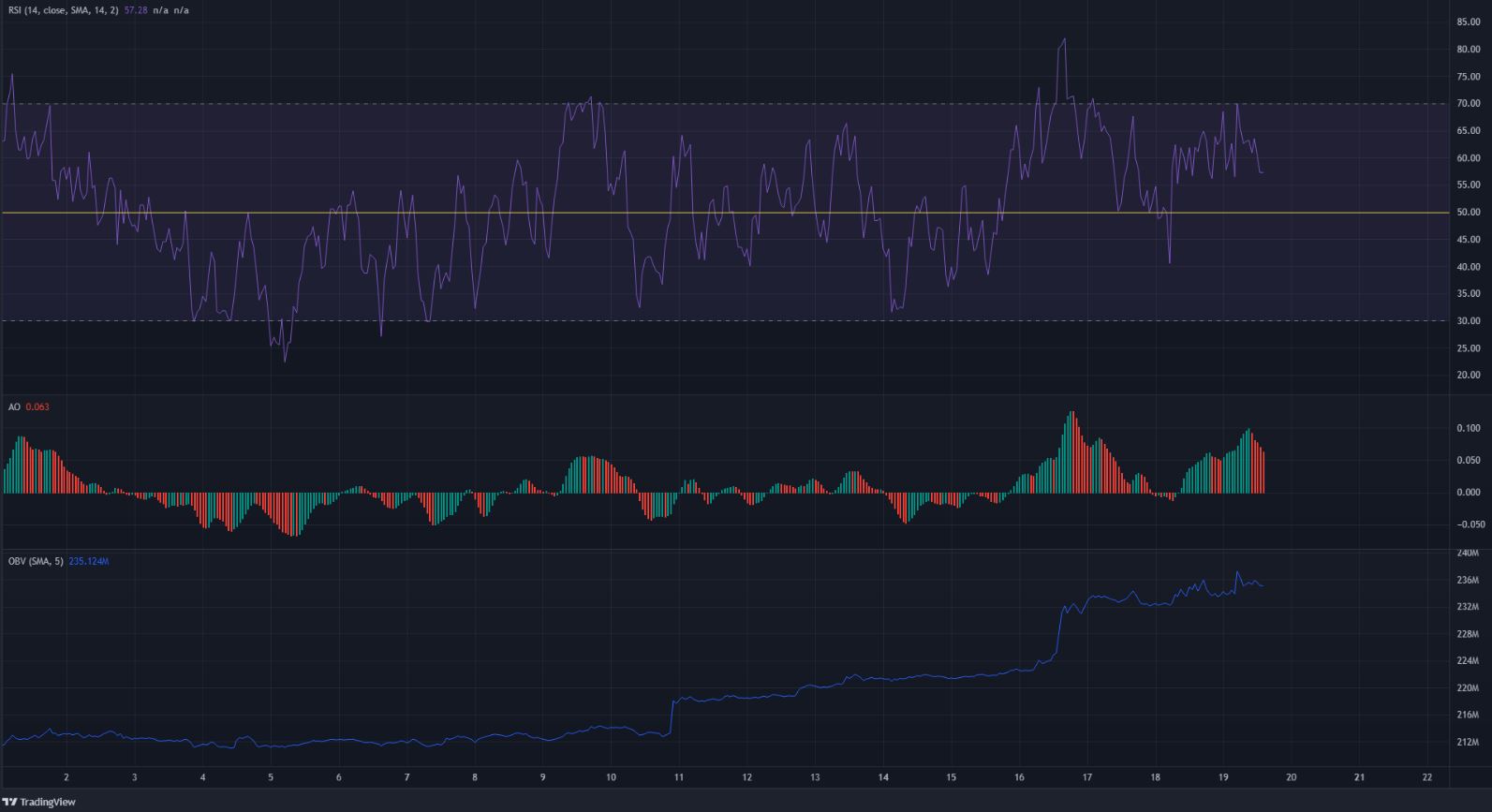This screenshot has height=812, width=1492.
Task: Click date 5 on the time axis
Action: pyautogui.click(x=271, y=777)
